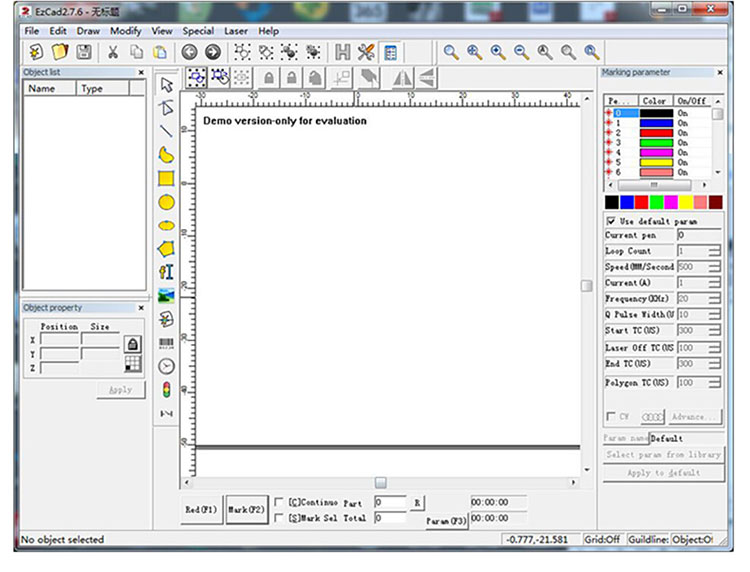Screen dimensions: 750x572
Task: Choose the barcode tool
Action: point(166,343)
